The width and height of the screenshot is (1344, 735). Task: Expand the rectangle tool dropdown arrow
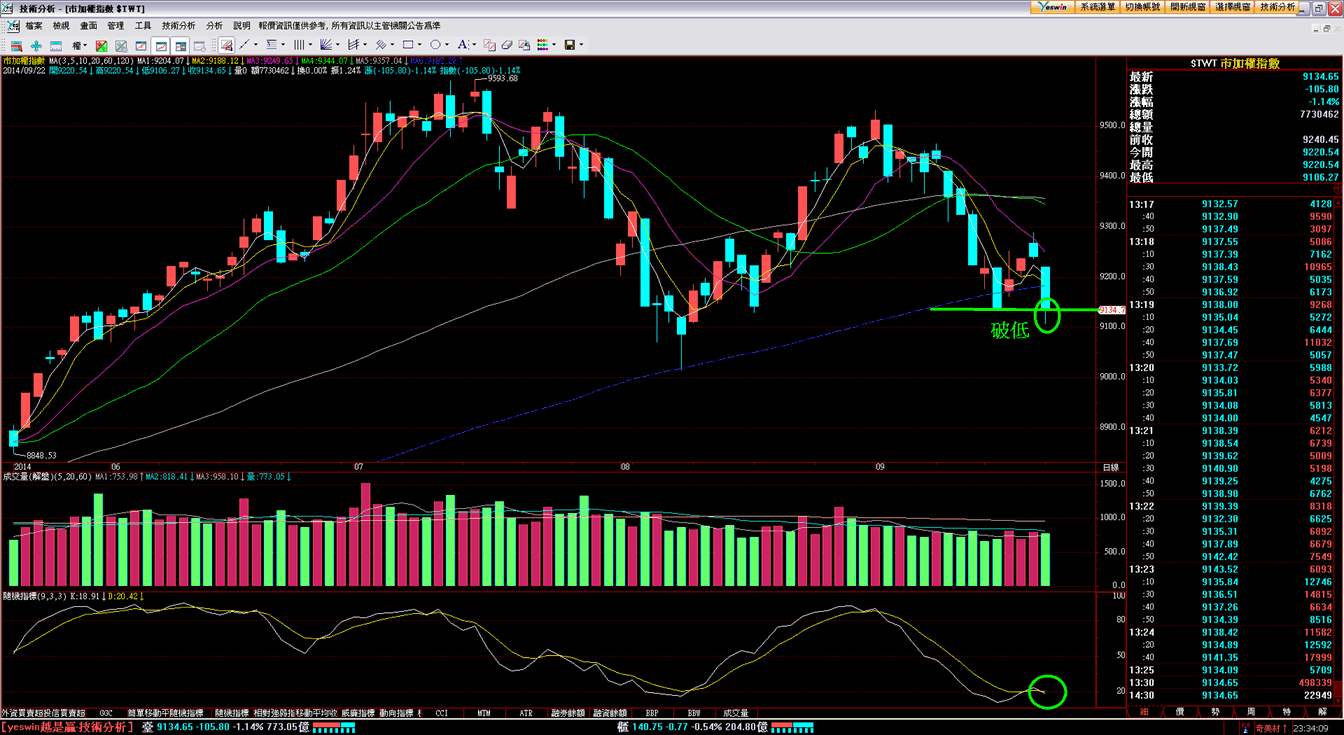(x=420, y=45)
